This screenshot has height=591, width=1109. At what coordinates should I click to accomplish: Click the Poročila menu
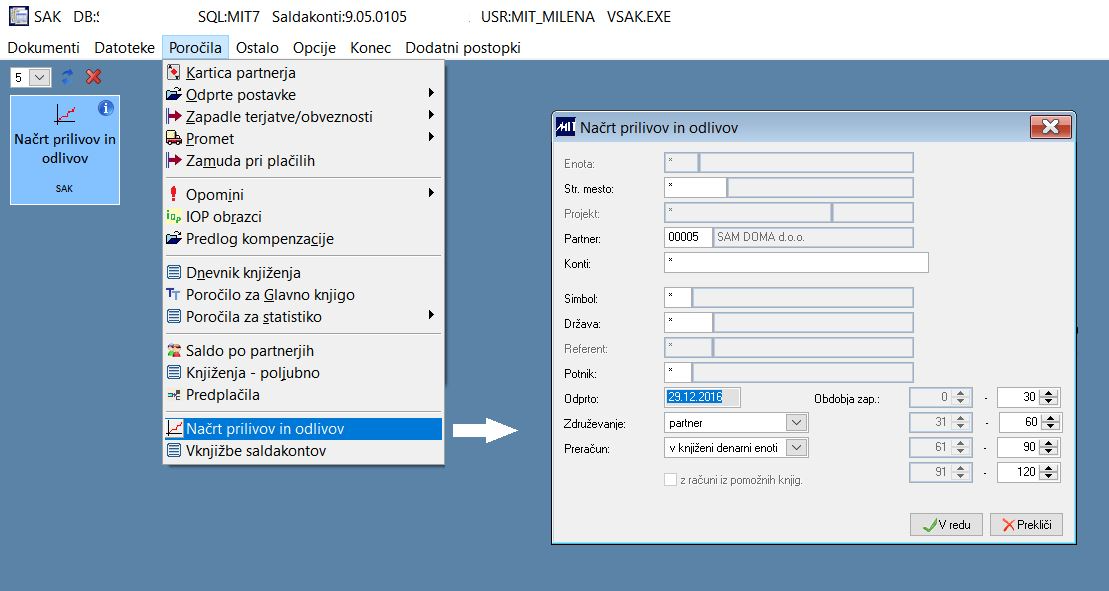[x=195, y=47]
